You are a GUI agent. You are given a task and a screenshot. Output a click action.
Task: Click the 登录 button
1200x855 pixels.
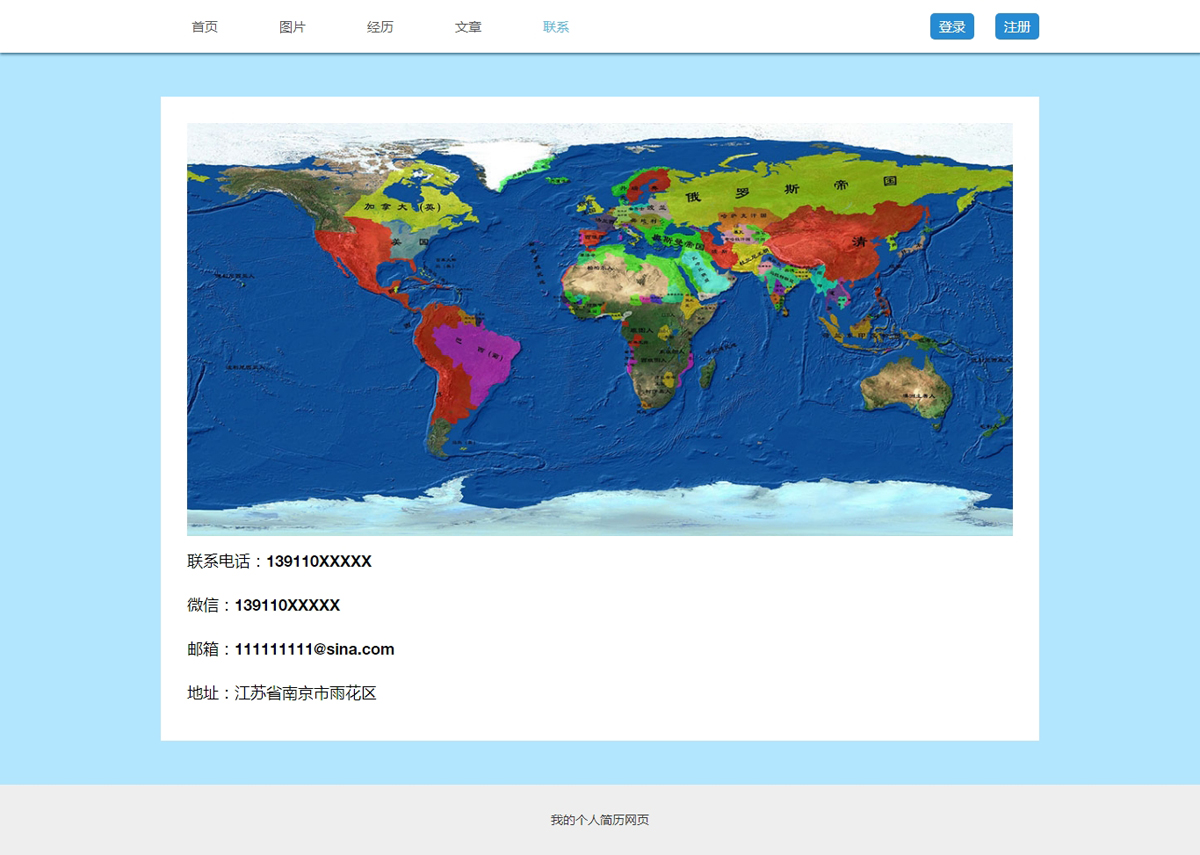(x=952, y=27)
